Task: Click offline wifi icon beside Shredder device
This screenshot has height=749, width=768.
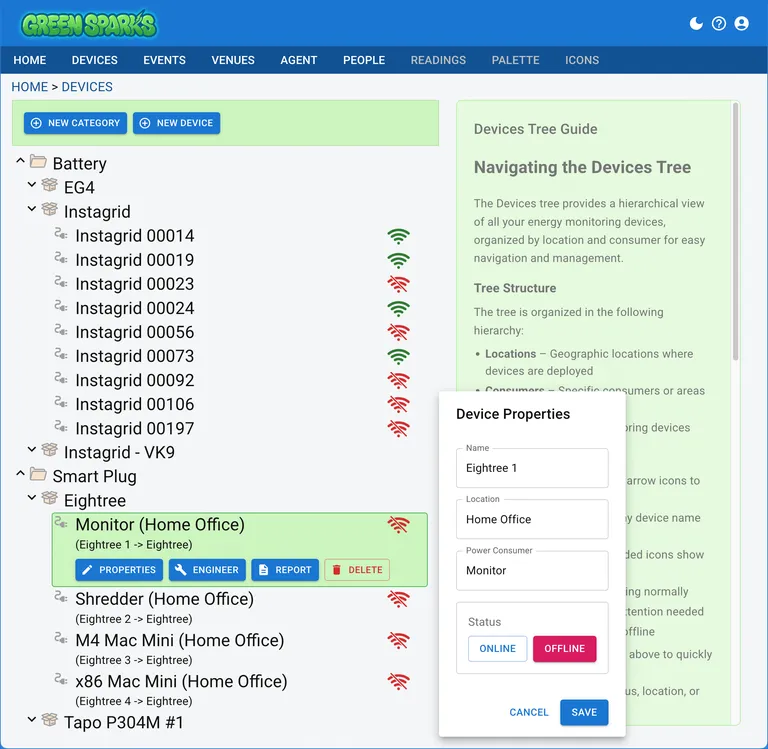Action: coord(398,599)
